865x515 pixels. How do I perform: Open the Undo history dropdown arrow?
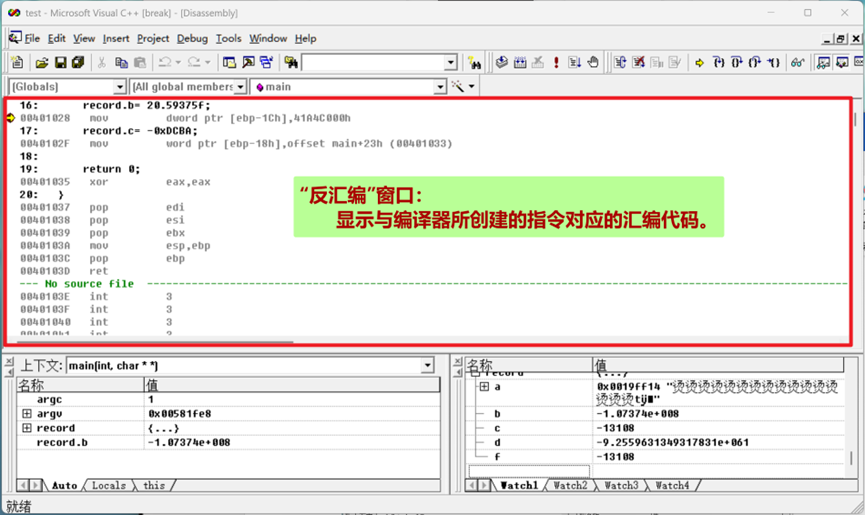click(178, 63)
